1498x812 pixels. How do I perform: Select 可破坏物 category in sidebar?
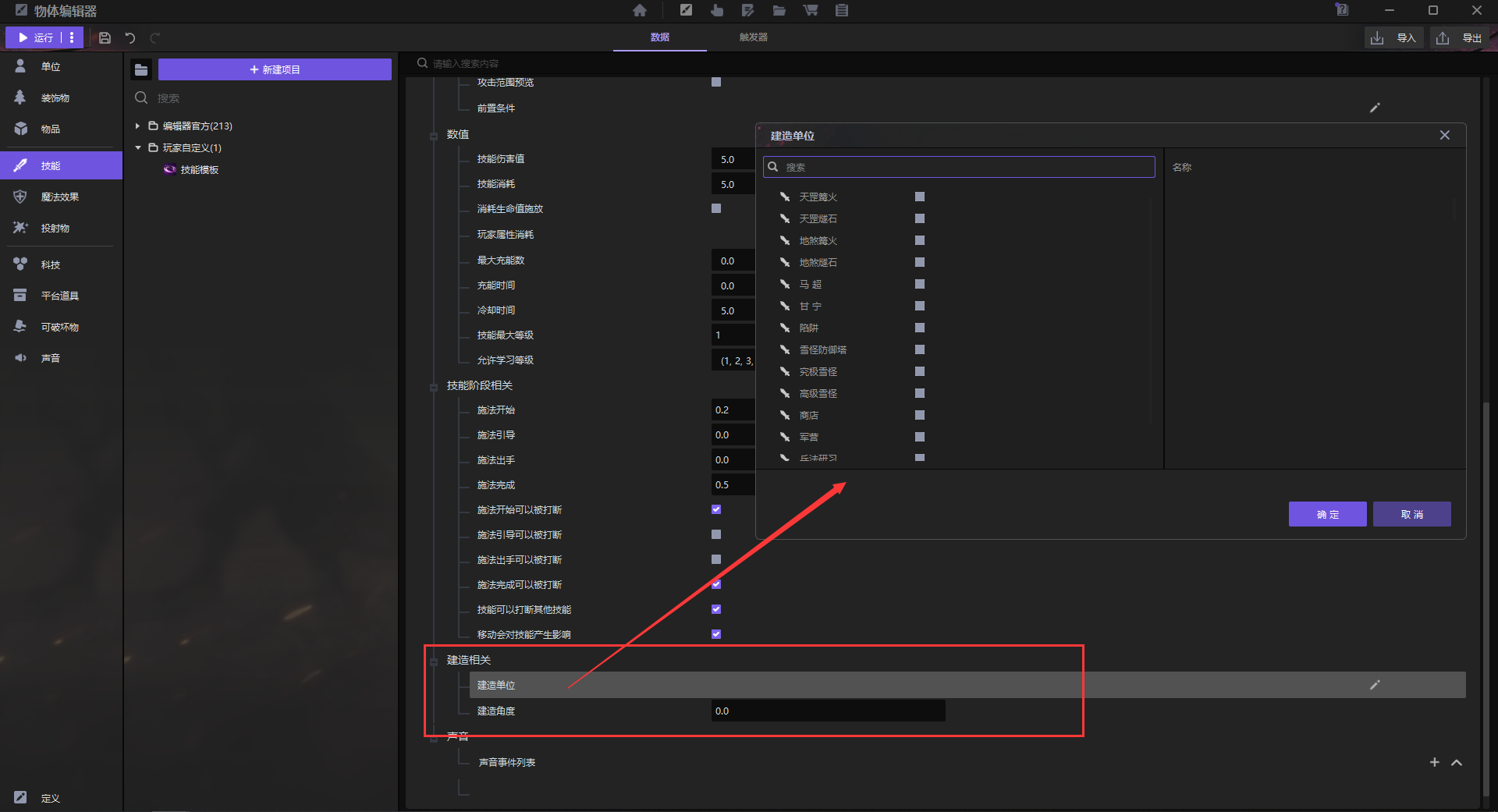pos(61,327)
